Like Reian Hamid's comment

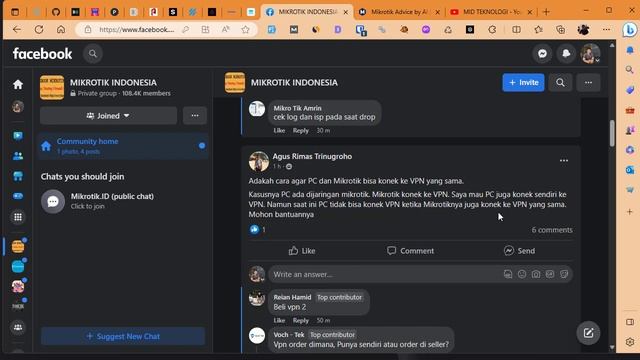click(279, 320)
